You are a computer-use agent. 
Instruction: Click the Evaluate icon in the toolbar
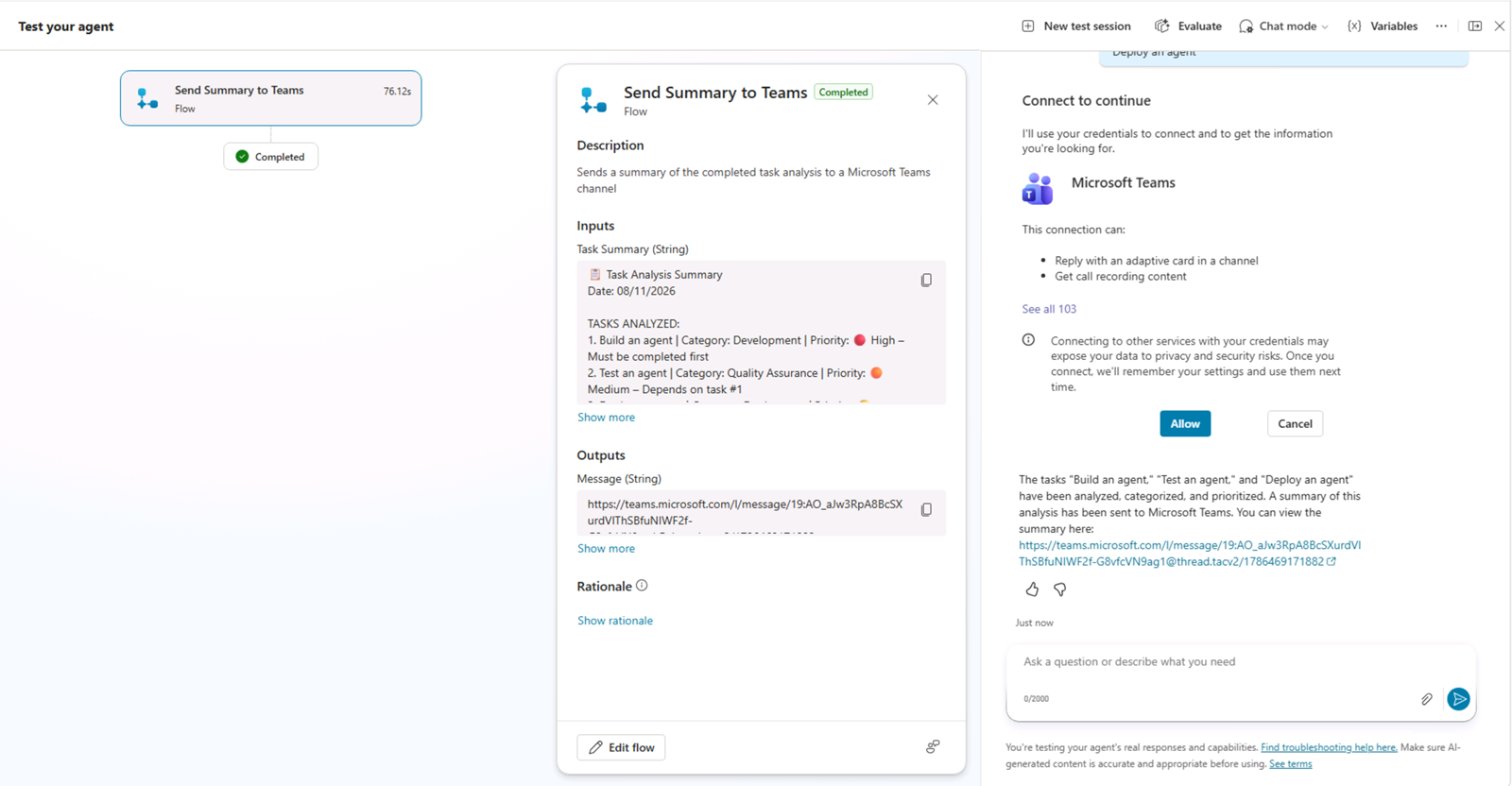1162,26
